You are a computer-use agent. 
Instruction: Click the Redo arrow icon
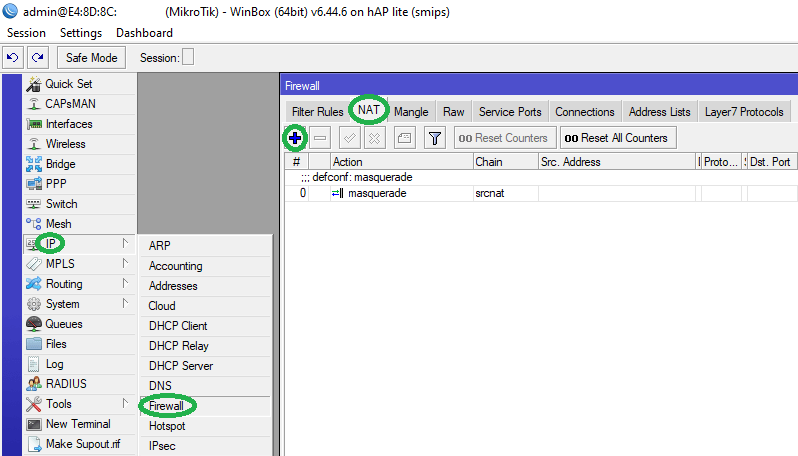tap(38, 58)
